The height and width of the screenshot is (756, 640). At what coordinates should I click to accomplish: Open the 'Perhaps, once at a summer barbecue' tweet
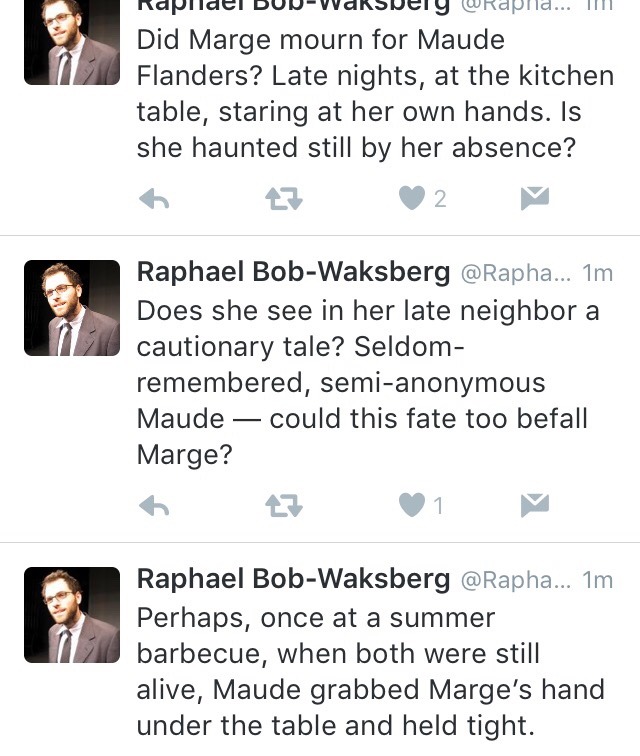coord(370,672)
